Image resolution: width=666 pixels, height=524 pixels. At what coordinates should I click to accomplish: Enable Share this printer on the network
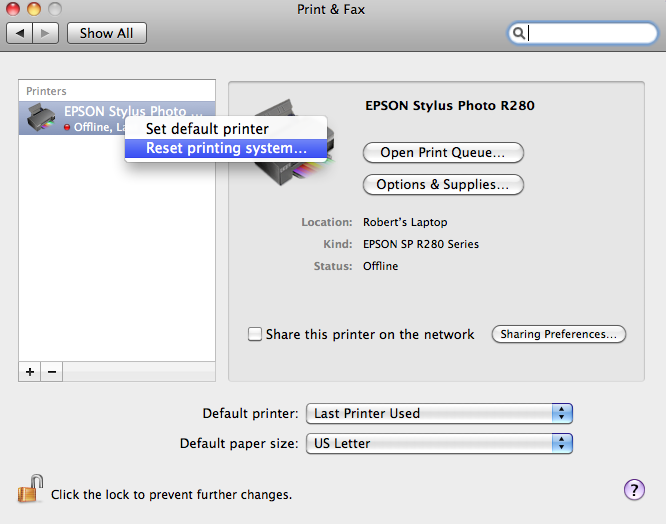255,334
